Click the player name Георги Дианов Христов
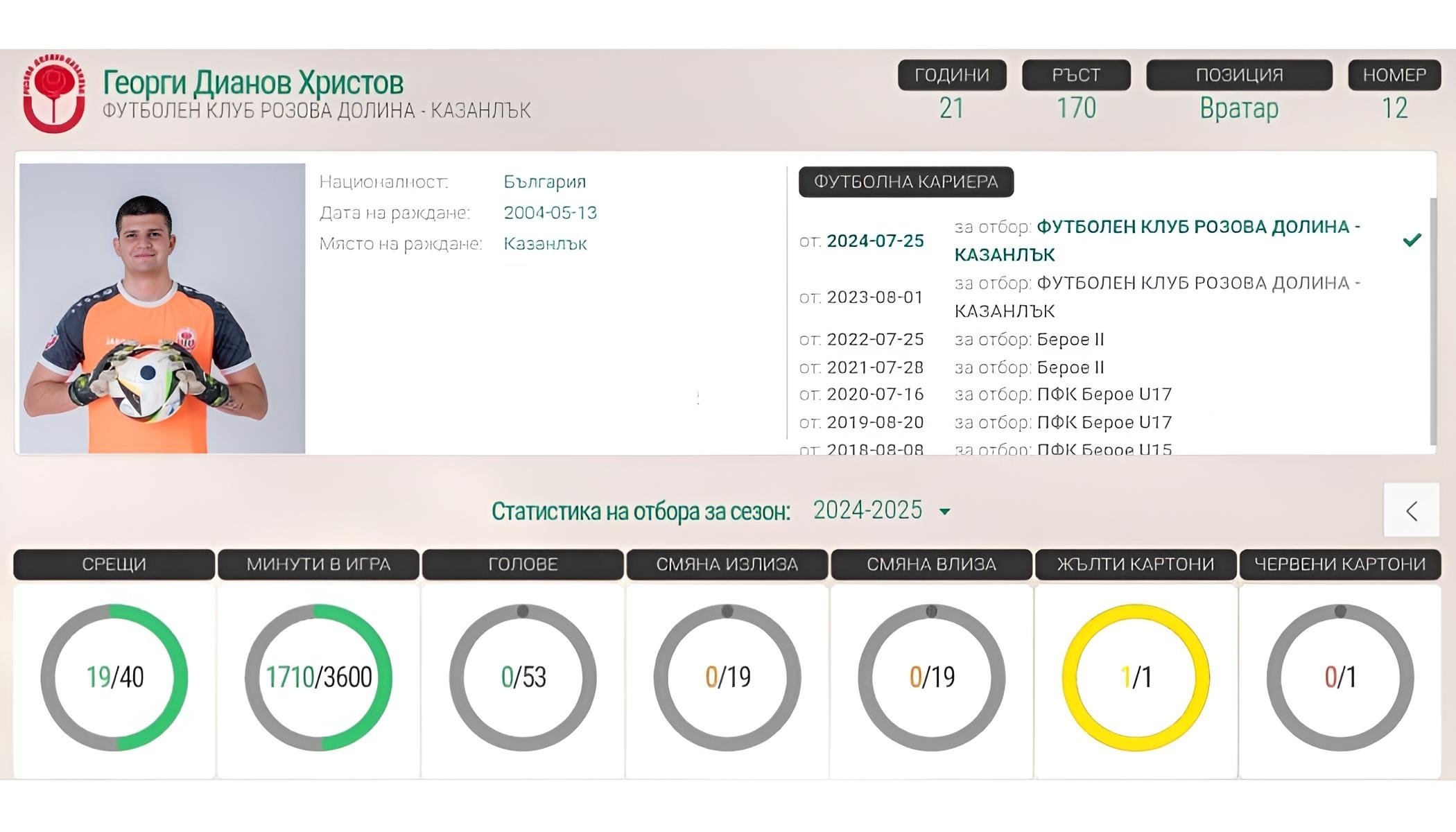Viewport: 1456px width, 832px height. 253,83
